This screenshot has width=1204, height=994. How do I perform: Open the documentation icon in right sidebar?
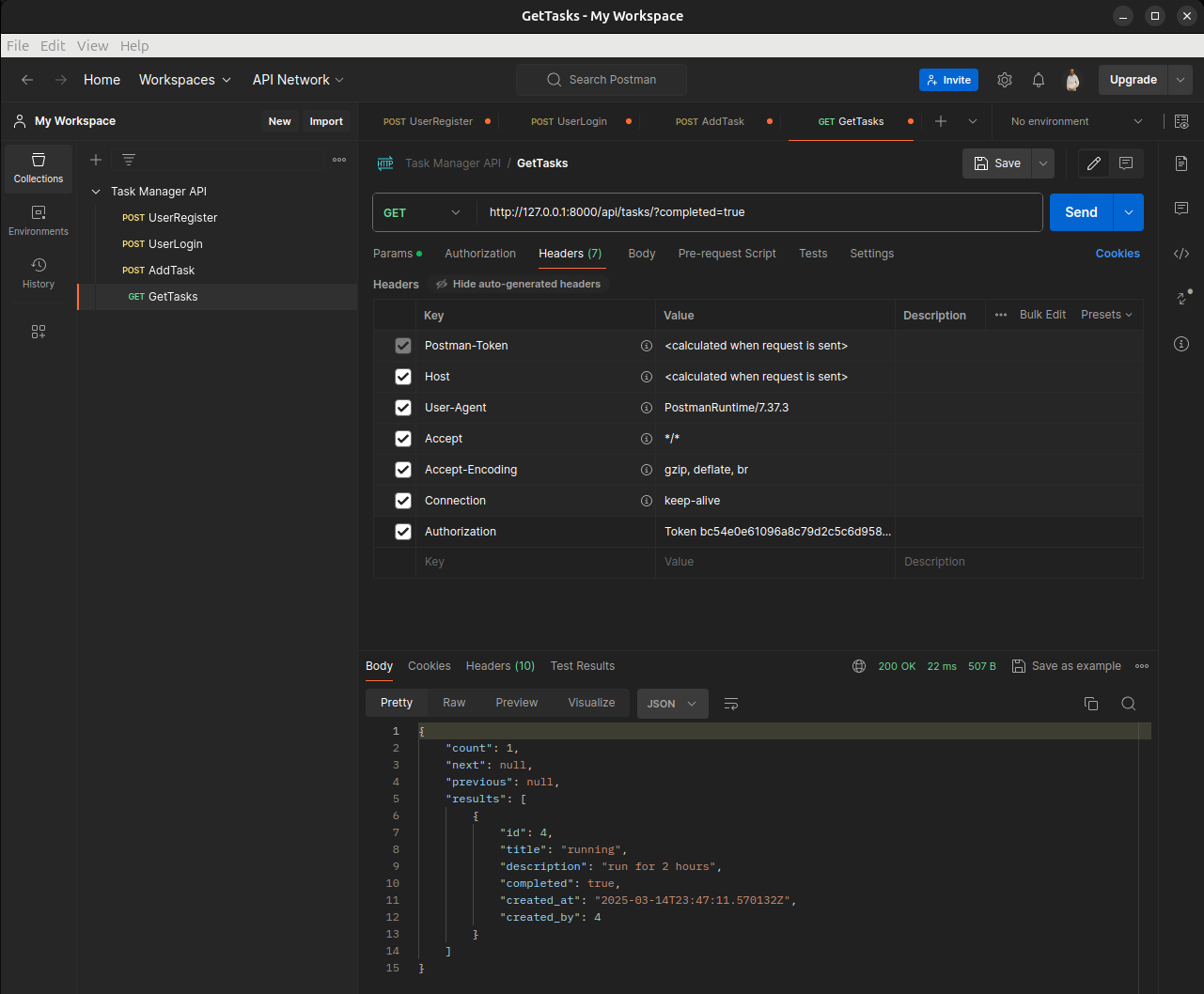[x=1181, y=163]
